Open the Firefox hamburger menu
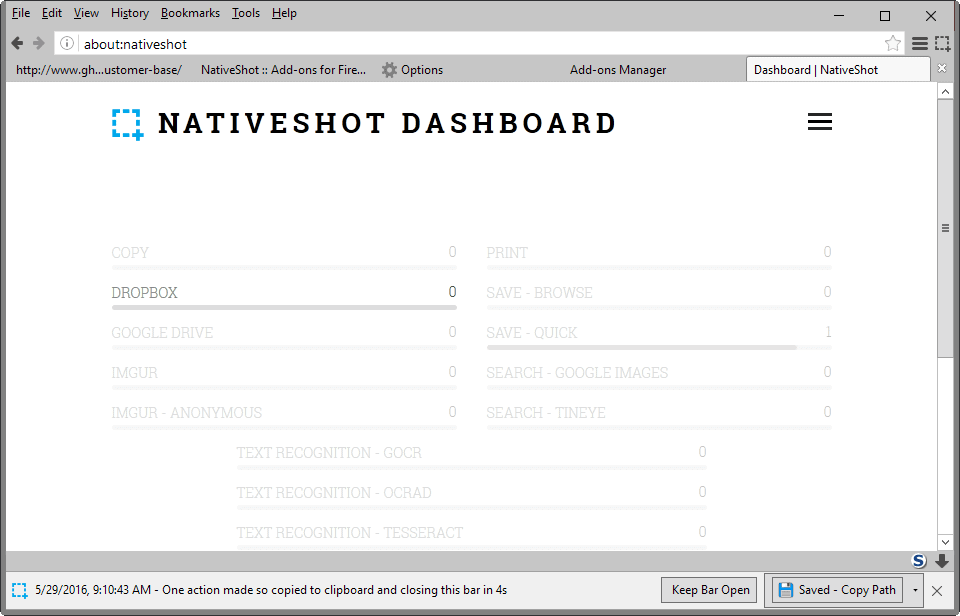This screenshot has width=960, height=616. 918,43
